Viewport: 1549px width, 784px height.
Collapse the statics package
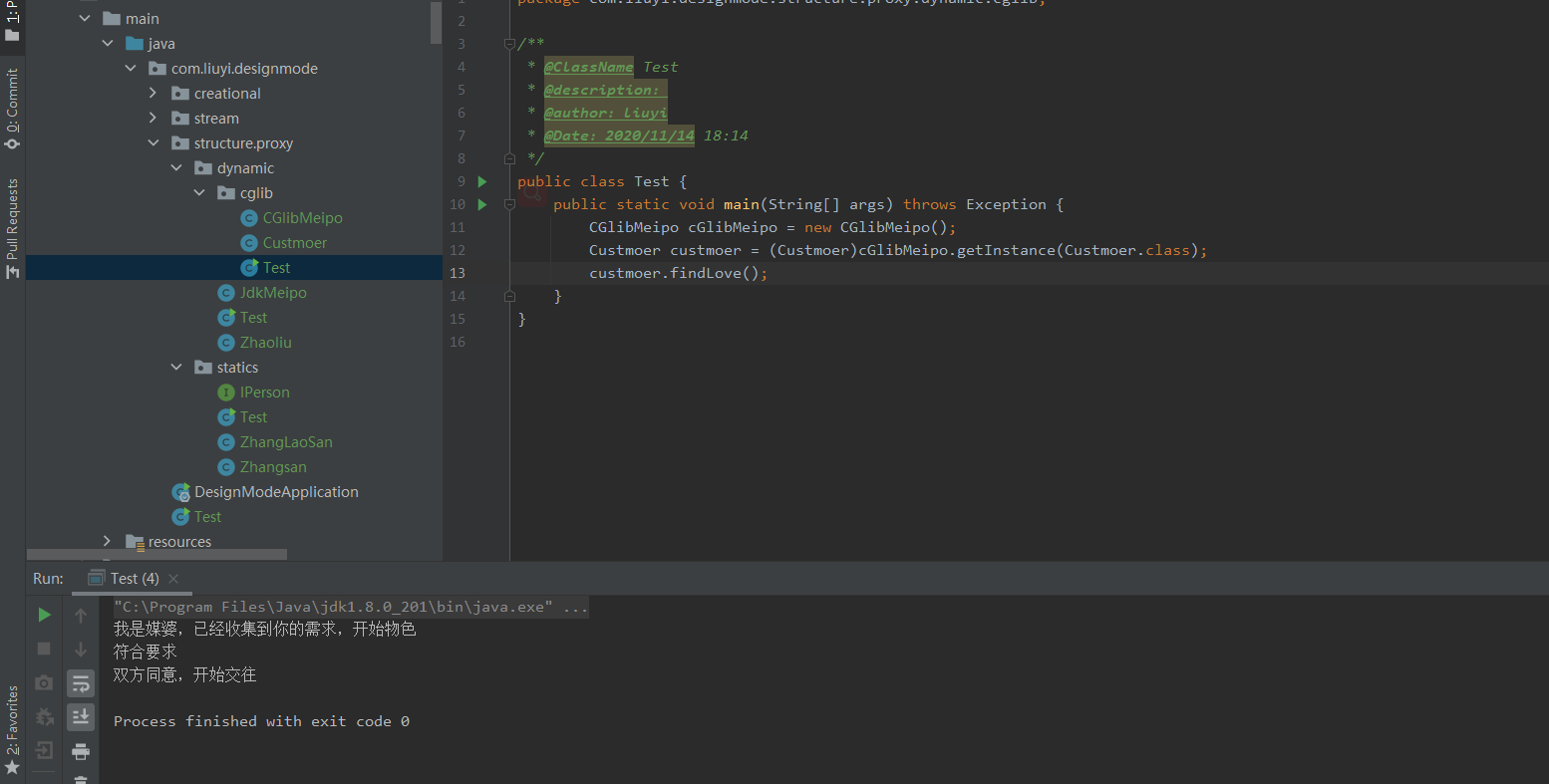(176, 368)
